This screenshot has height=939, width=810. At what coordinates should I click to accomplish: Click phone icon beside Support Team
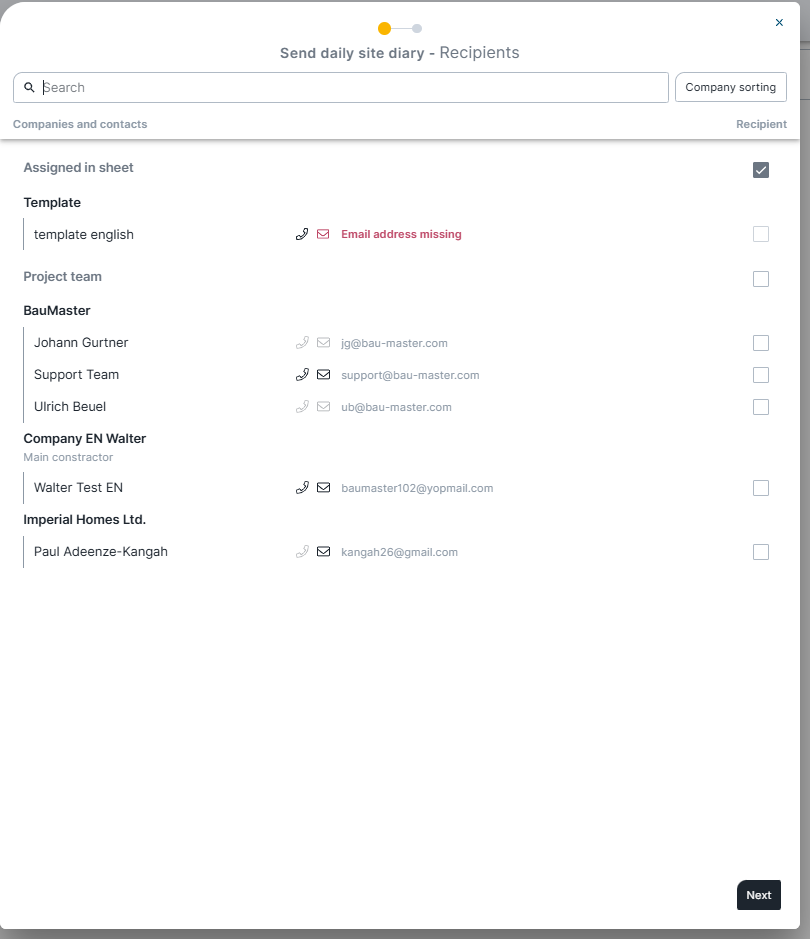coord(302,375)
